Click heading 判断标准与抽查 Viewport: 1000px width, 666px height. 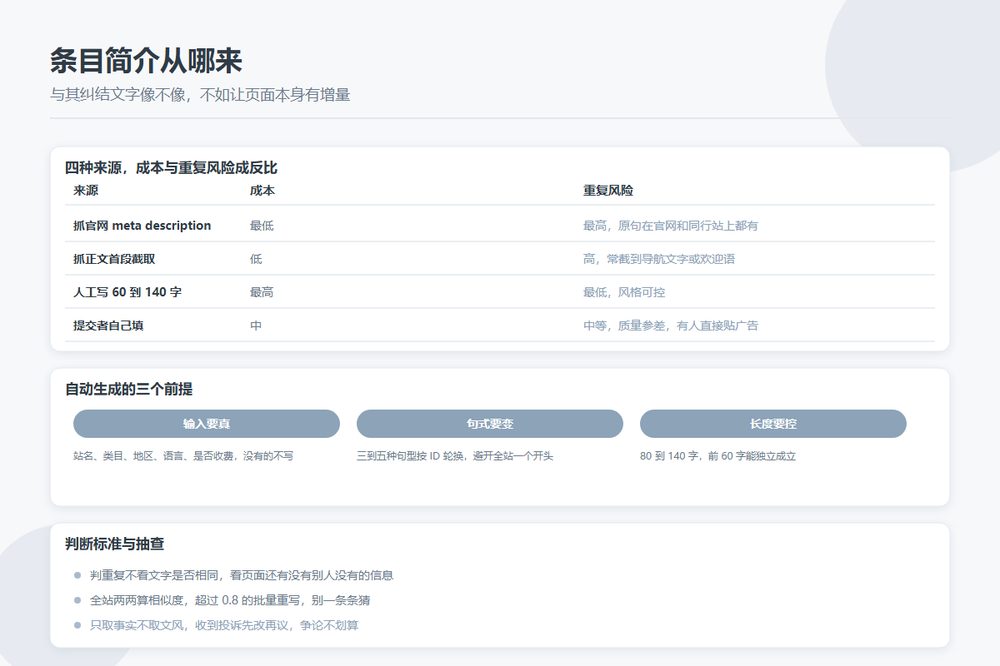[115, 544]
